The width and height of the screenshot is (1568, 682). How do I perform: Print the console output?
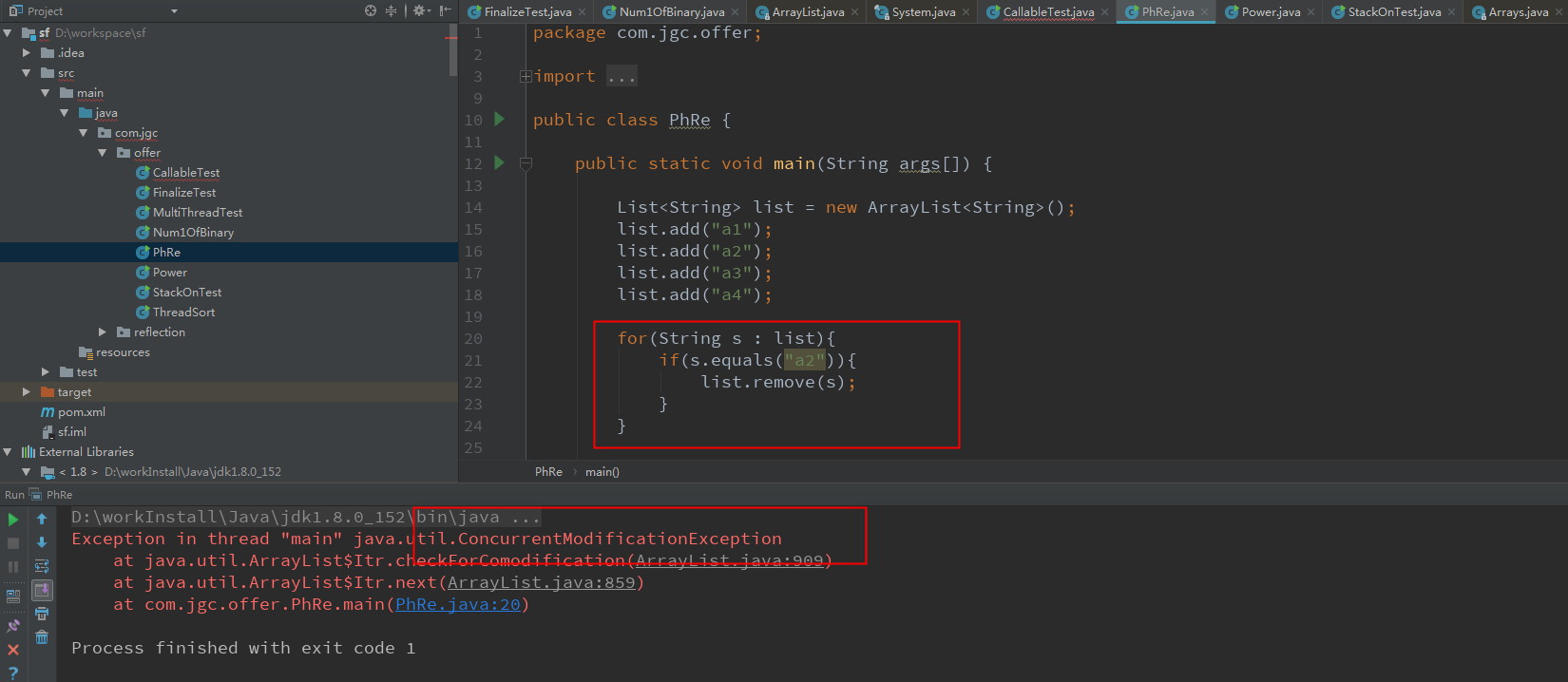(42, 614)
